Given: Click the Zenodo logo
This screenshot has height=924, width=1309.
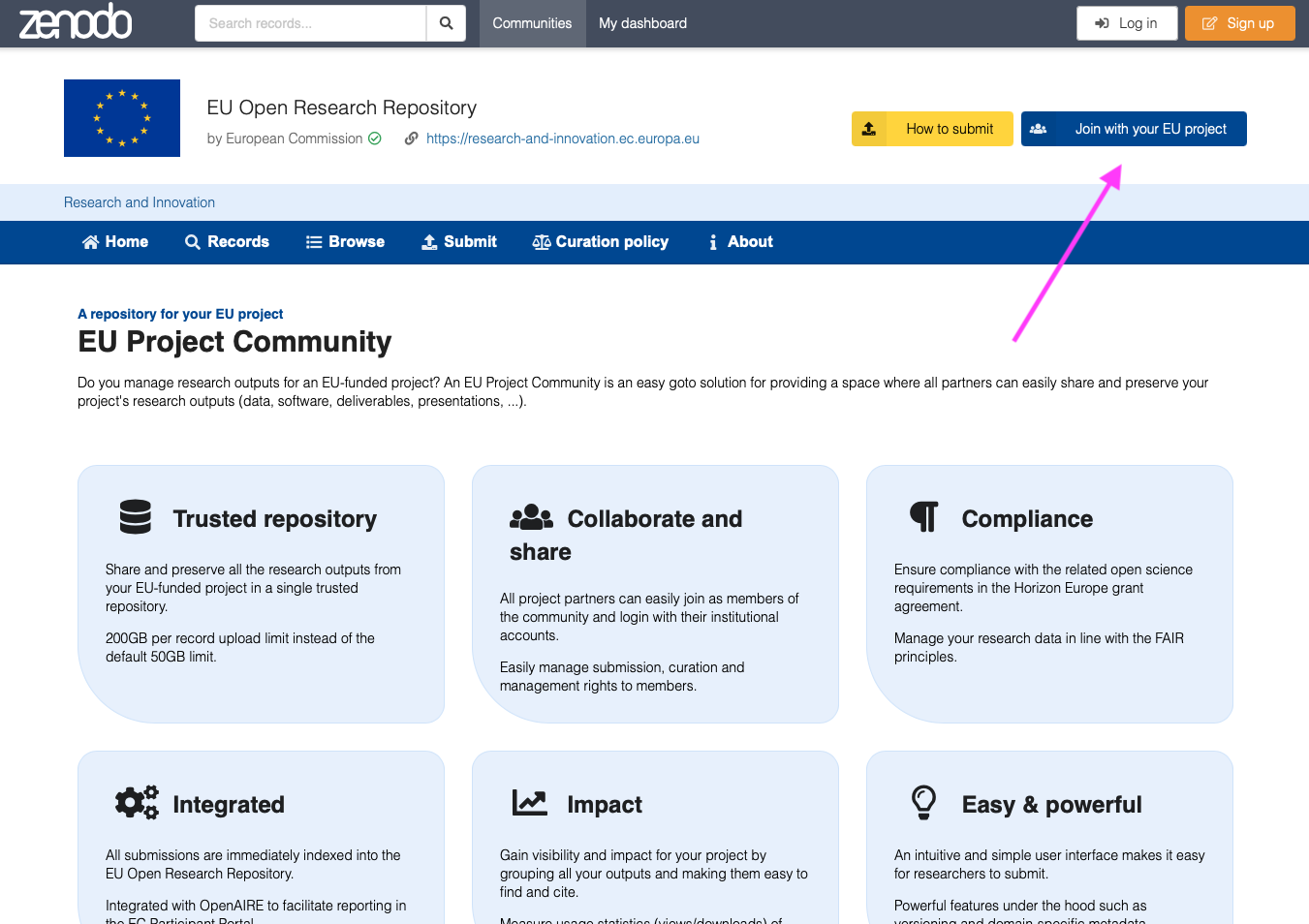Looking at the screenshot, I should (x=76, y=21).
